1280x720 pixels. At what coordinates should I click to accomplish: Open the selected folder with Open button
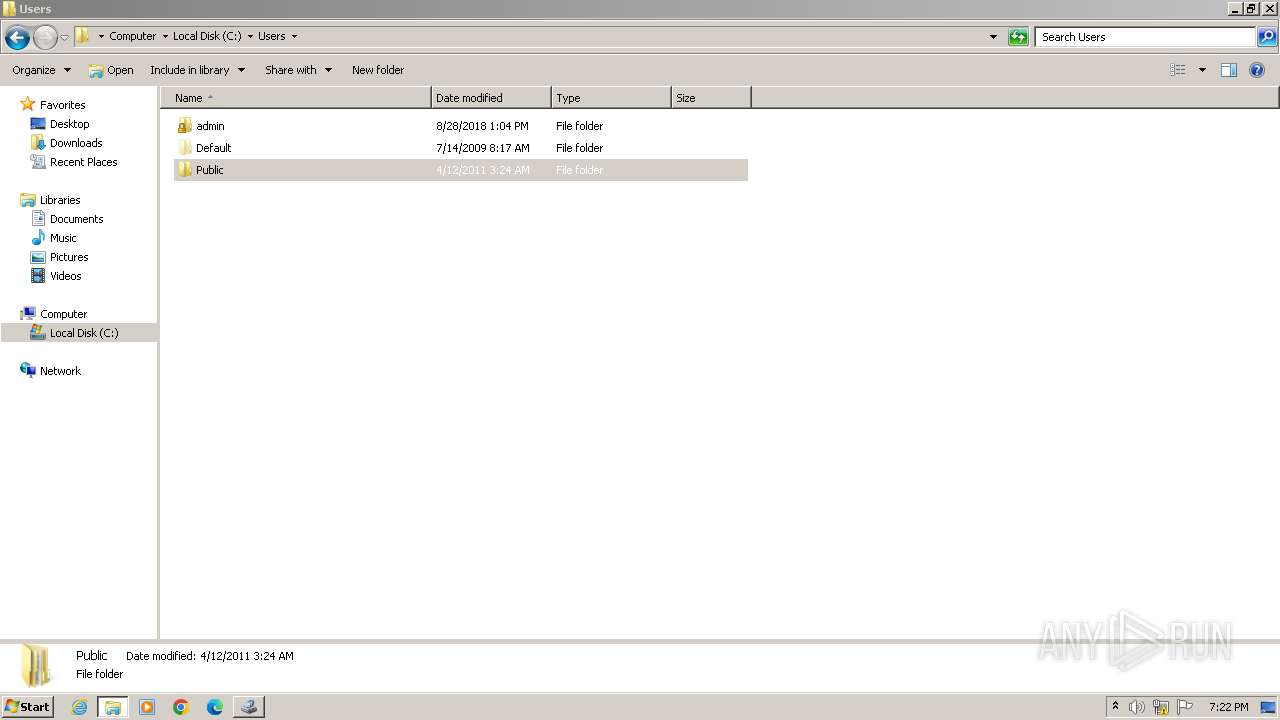point(111,70)
